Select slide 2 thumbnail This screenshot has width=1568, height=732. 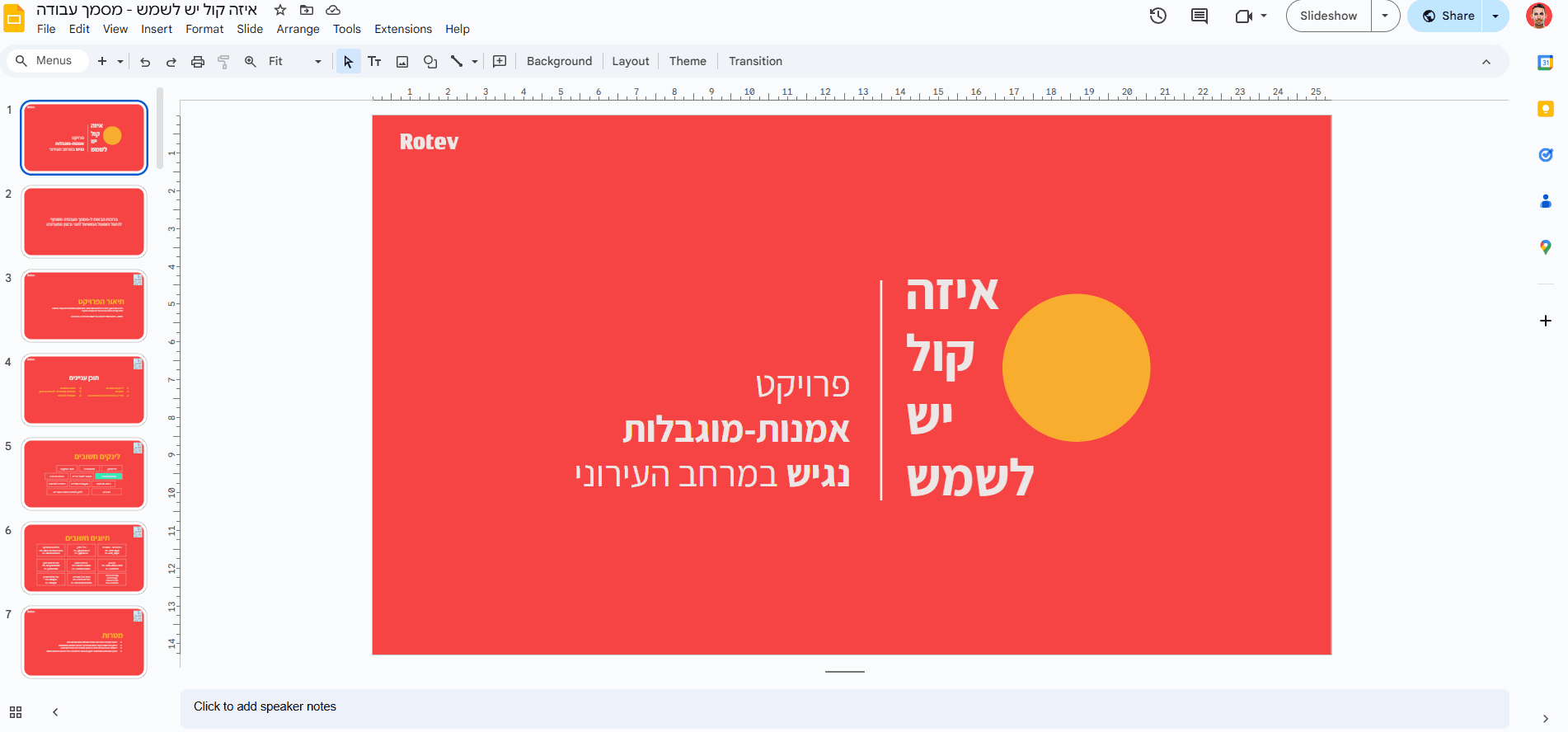tap(84, 222)
